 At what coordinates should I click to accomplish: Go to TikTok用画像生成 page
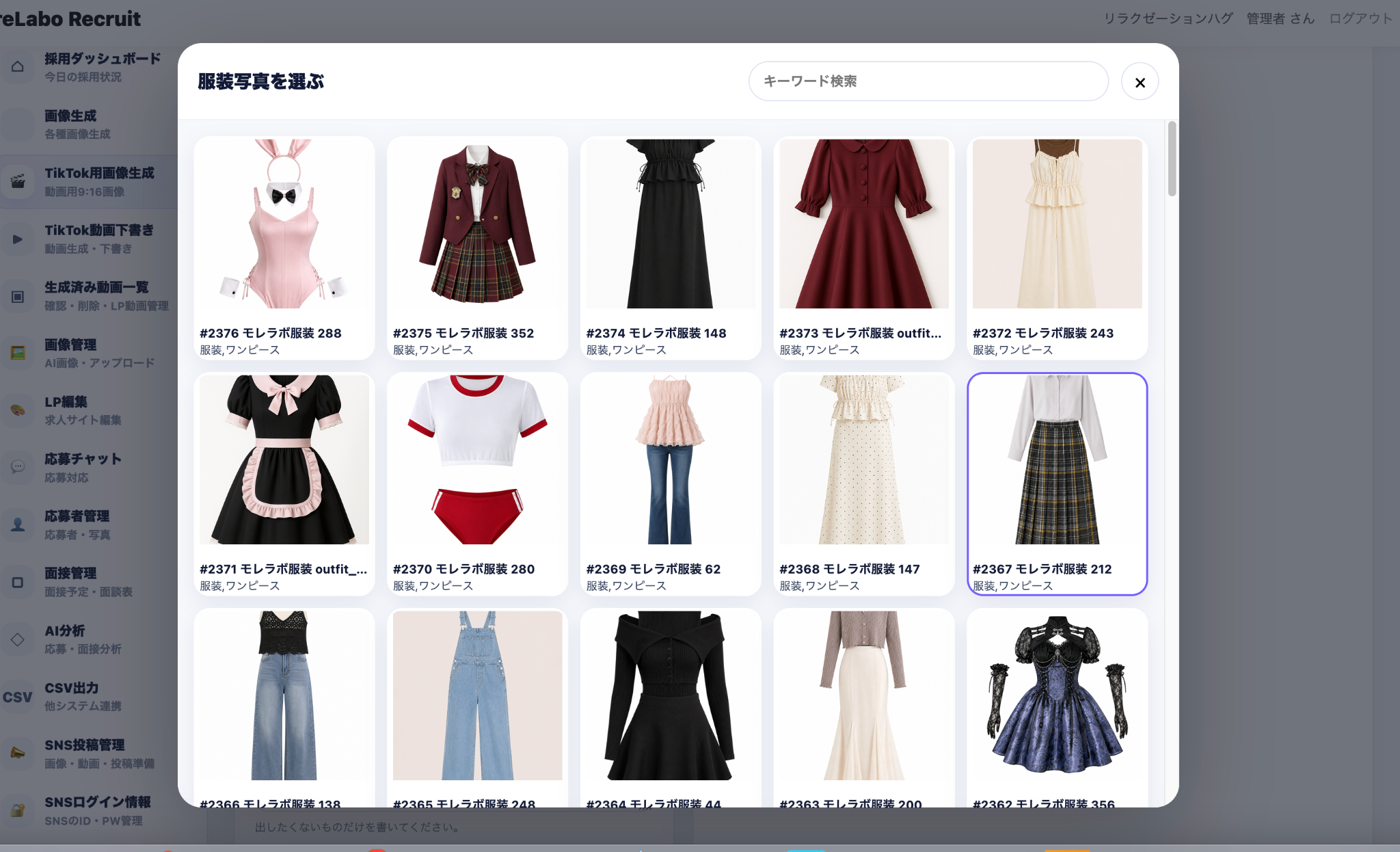pyautogui.click(x=89, y=181)
